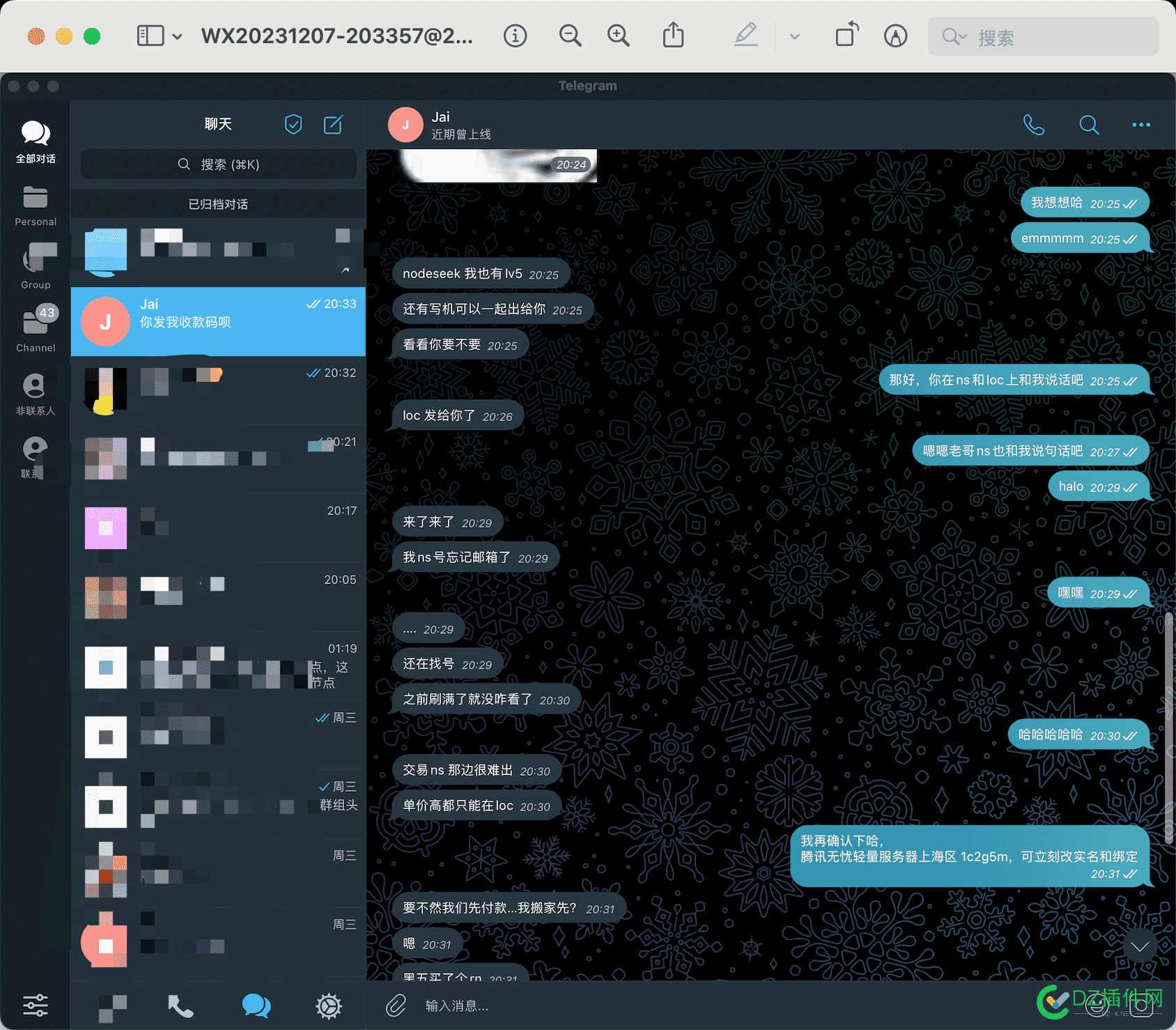This screenshot has height=1030, width=1176.
Task: Expand the markup options dropdown arrow
Action: point(795,36)
